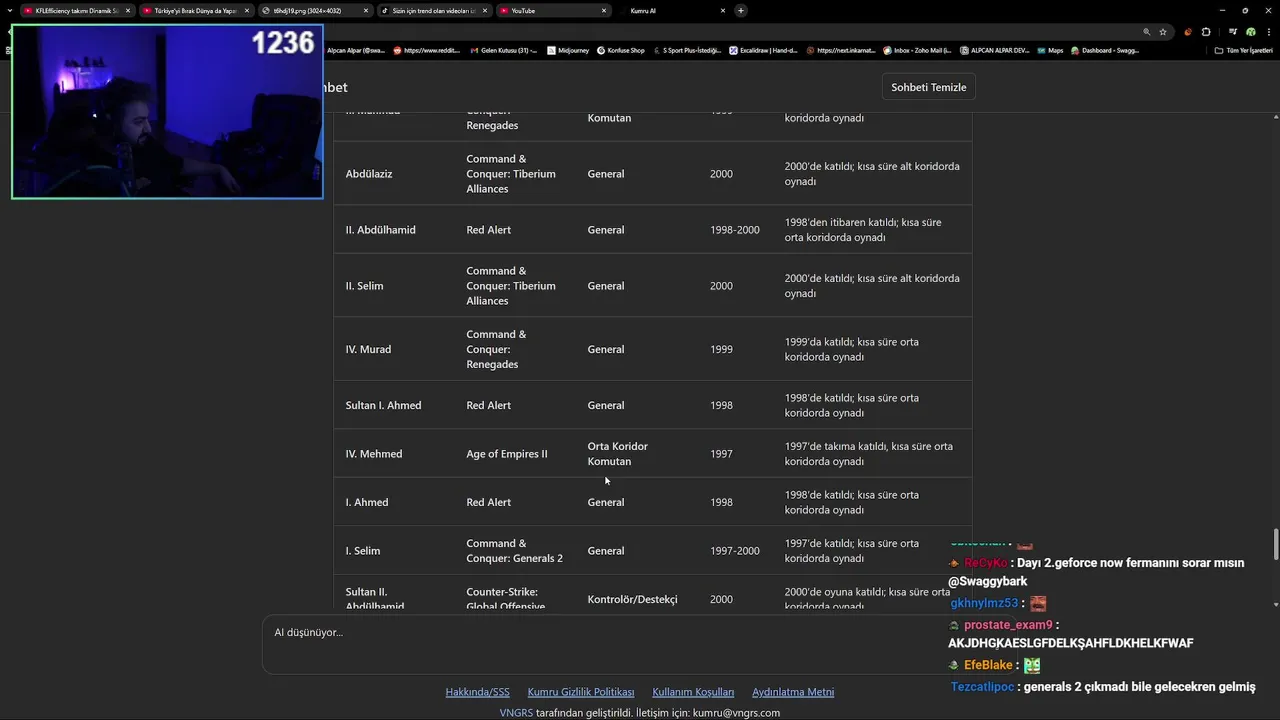Select the II. Abdülhamid name cell
Image resolution: width=1280 pixels, height=720 pixels.
click(x=380, y=230)
